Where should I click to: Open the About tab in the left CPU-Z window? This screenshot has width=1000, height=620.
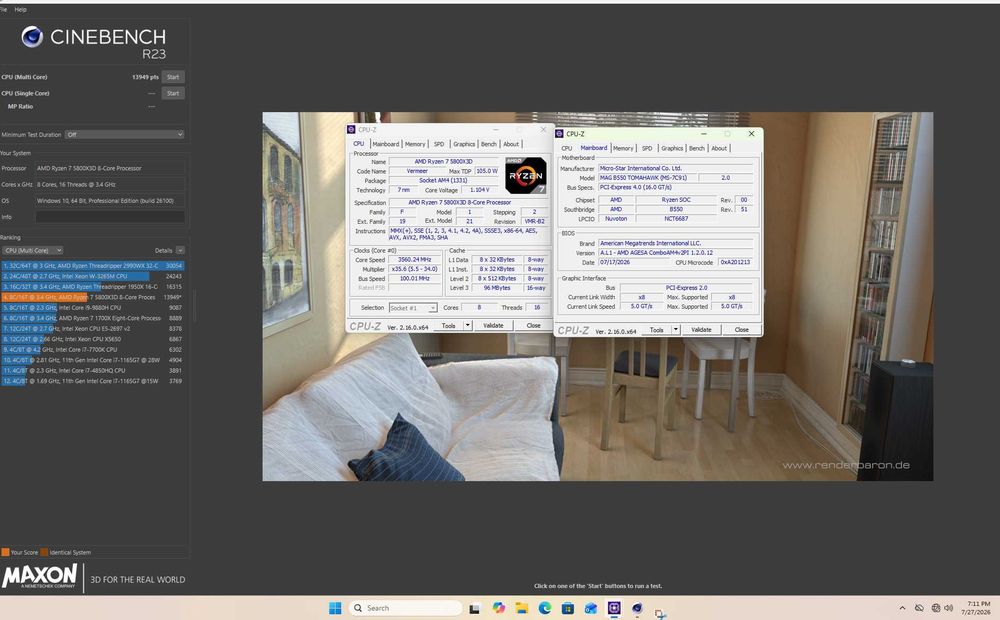tap(511, 144)
